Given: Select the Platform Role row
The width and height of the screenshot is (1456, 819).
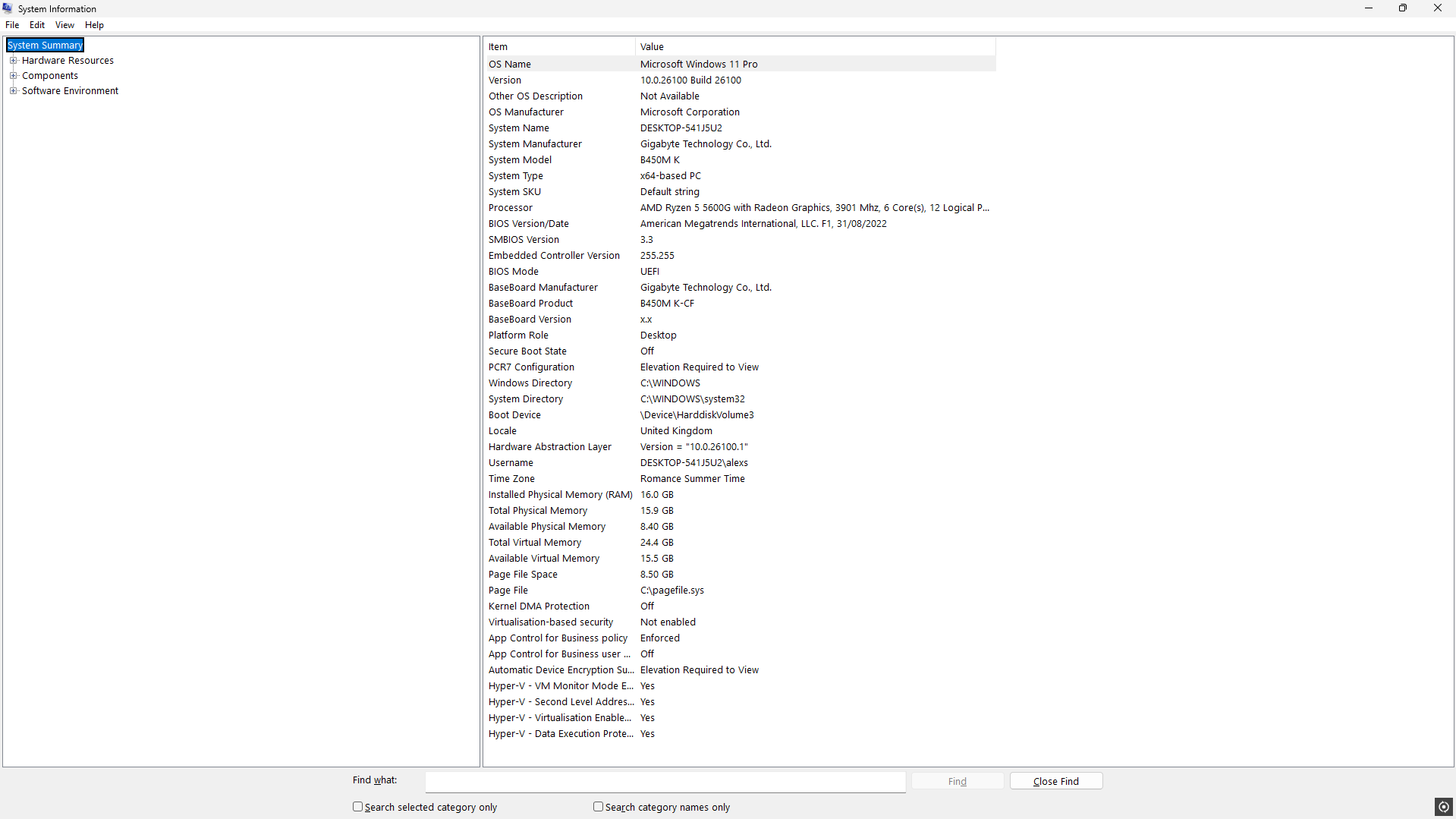Looking at the screenshot, I should point(741,335).
